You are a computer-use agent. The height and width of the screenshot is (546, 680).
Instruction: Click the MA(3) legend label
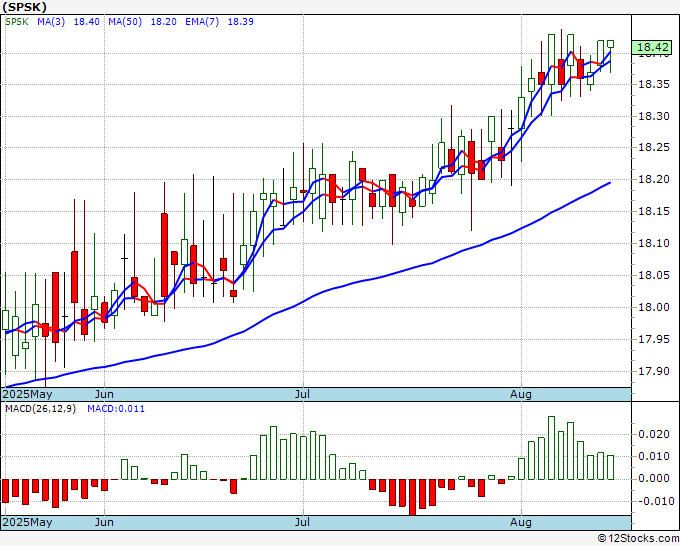coord(51,22)
